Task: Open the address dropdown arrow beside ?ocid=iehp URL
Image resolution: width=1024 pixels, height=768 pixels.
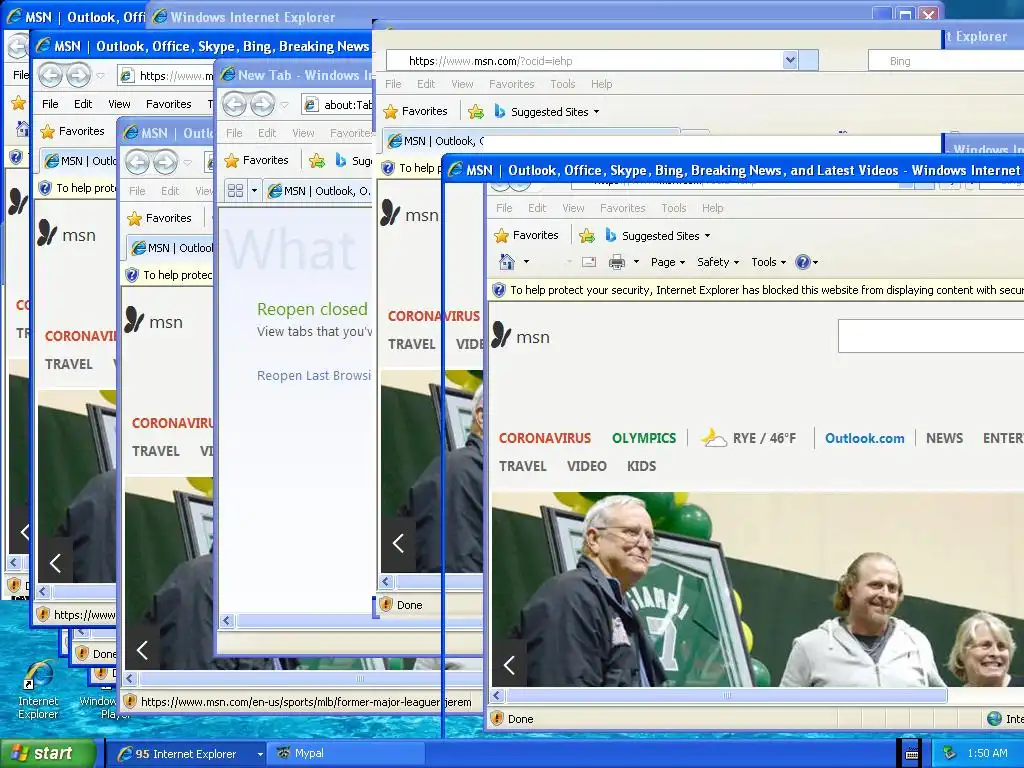Action: click(x=790, y=60)
